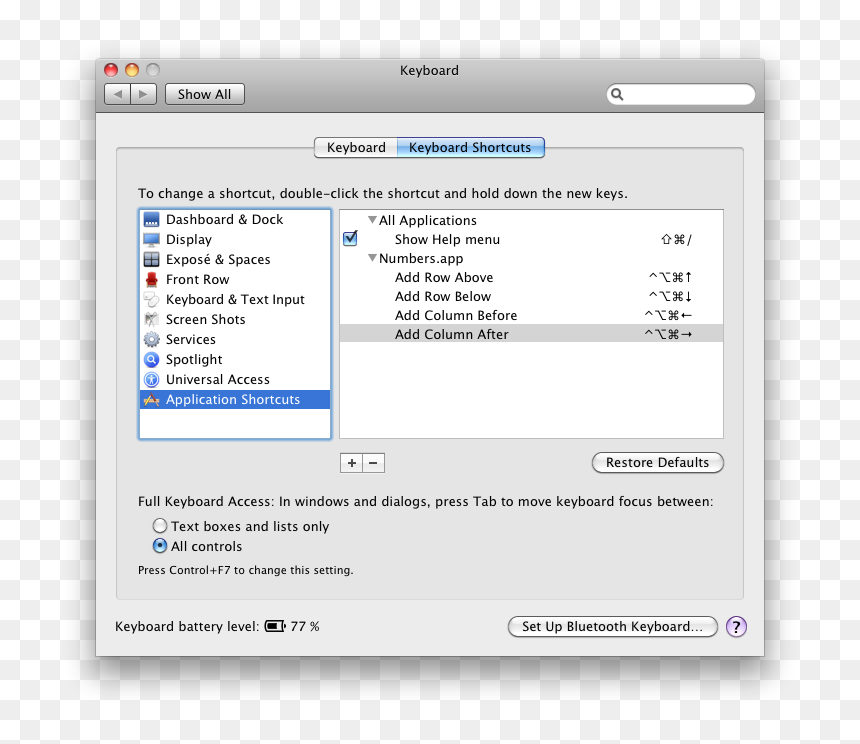
Task: Minimize the window with yellow button
Action: point(132,70)
